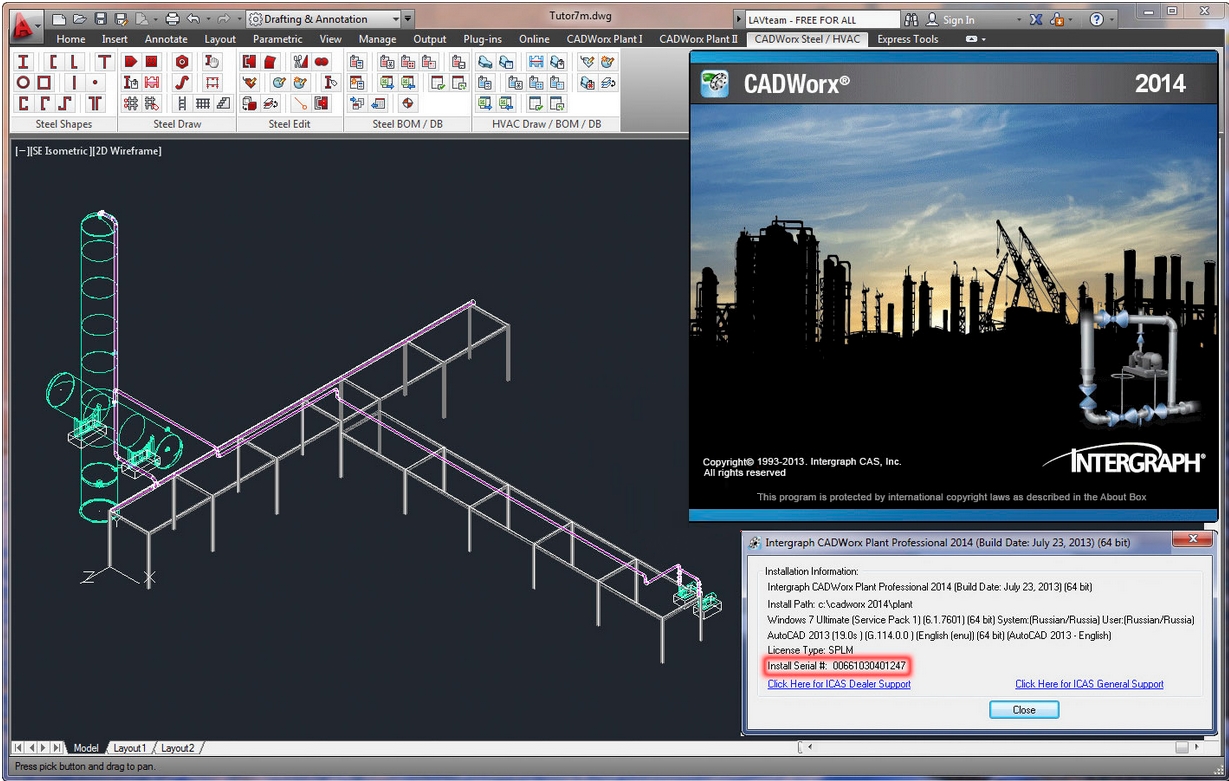Click the ladder tool in Steel Draw
The height and width of the screenshot is (781, 1229).
182,103
